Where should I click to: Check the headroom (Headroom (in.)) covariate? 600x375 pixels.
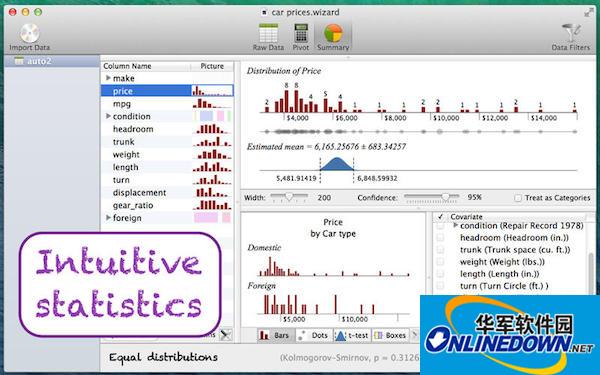[x=440, y=238]
